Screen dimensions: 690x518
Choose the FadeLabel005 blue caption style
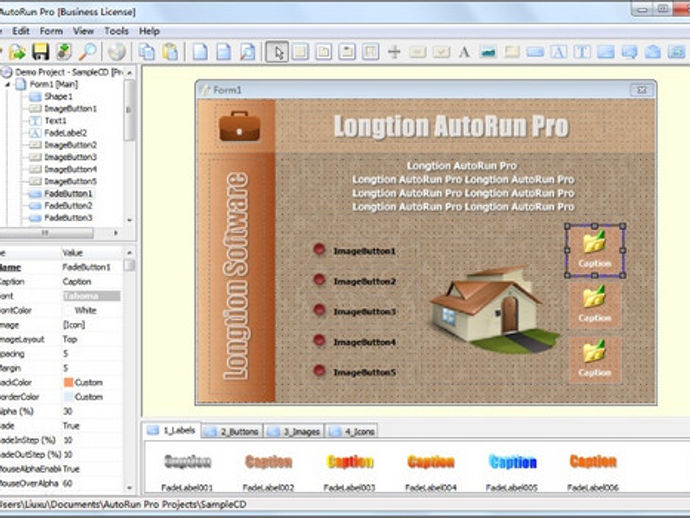click(512, 471)
